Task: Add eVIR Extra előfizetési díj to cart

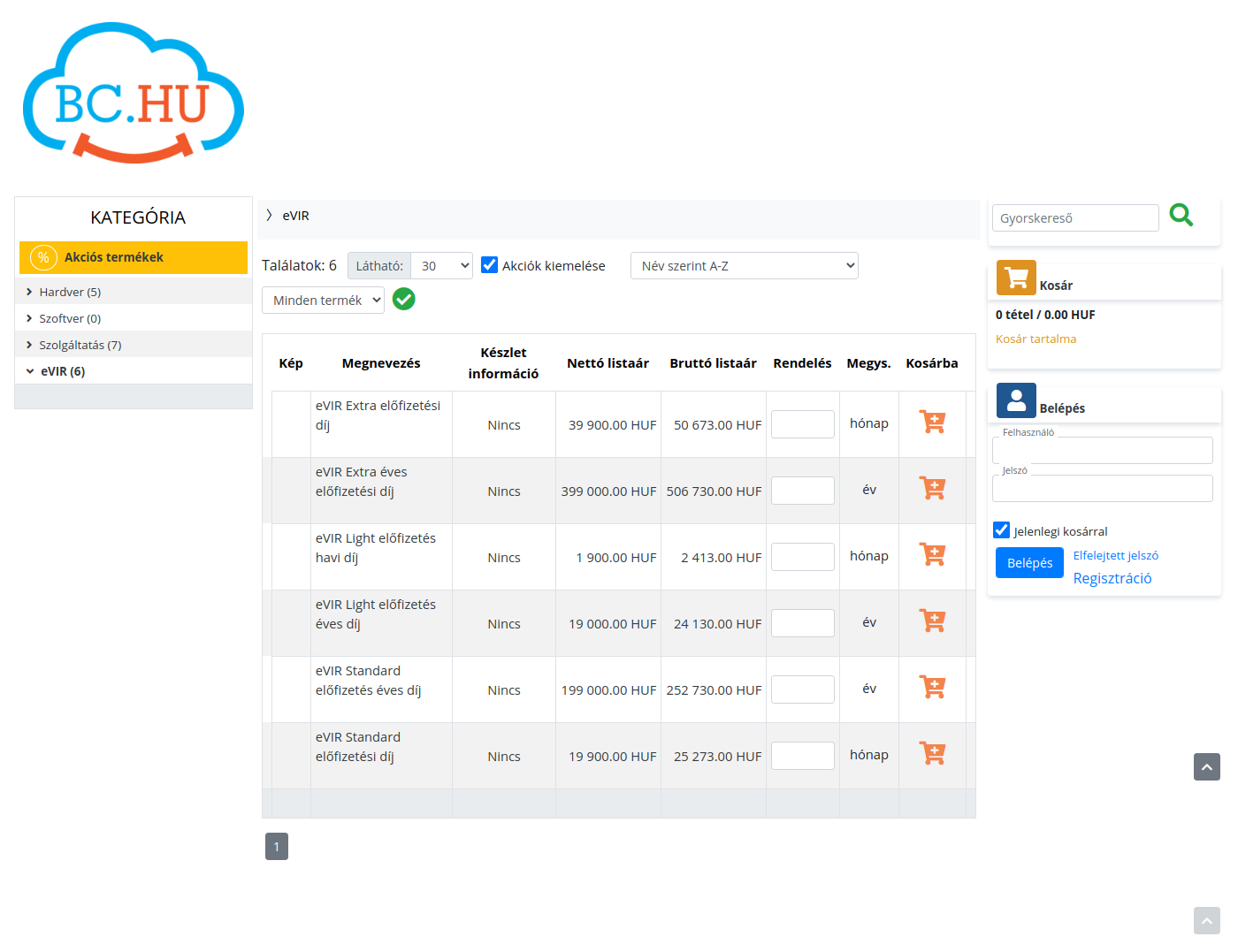Action: tap(932, 422)
